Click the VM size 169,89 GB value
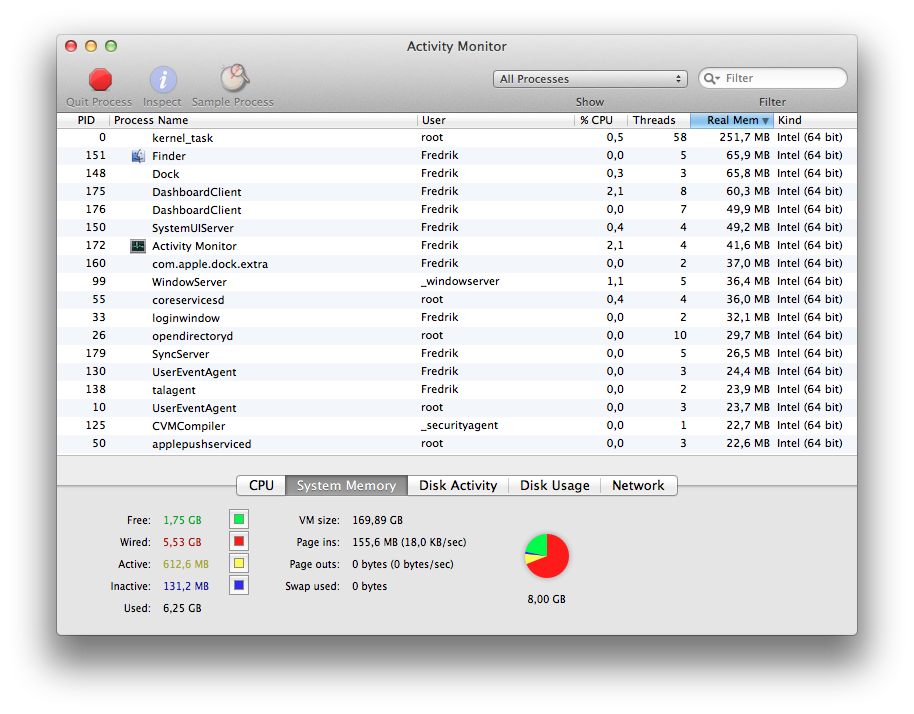 coord(377,520)
